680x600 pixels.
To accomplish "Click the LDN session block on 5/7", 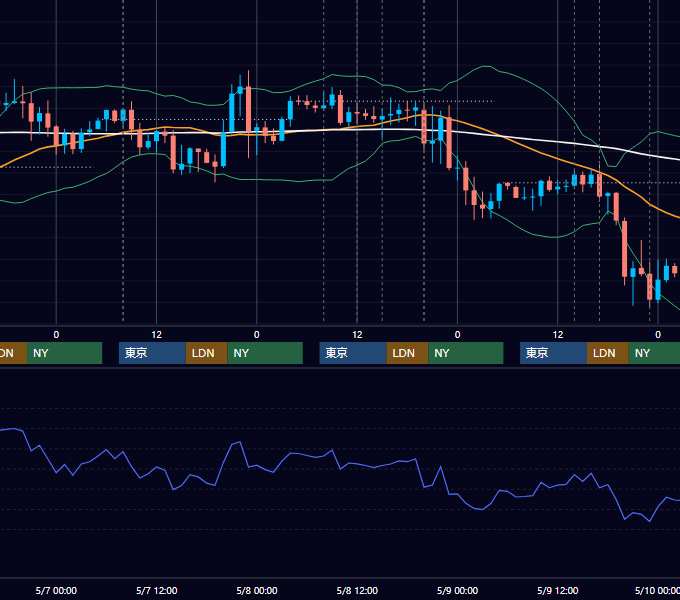I will click(x=206, y=353).
